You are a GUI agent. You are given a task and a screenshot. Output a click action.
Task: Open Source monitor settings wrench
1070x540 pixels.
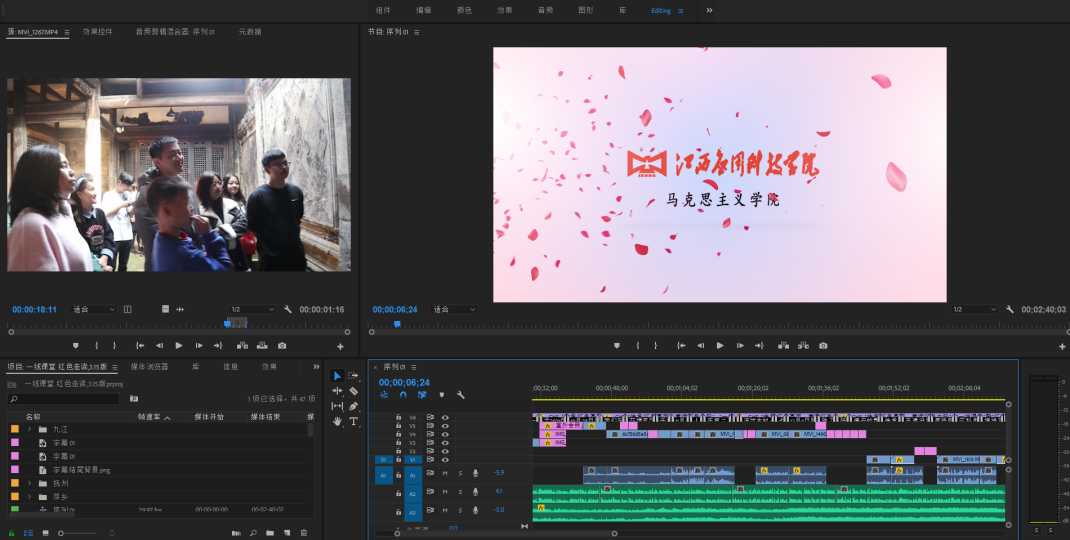click(287, 309)
